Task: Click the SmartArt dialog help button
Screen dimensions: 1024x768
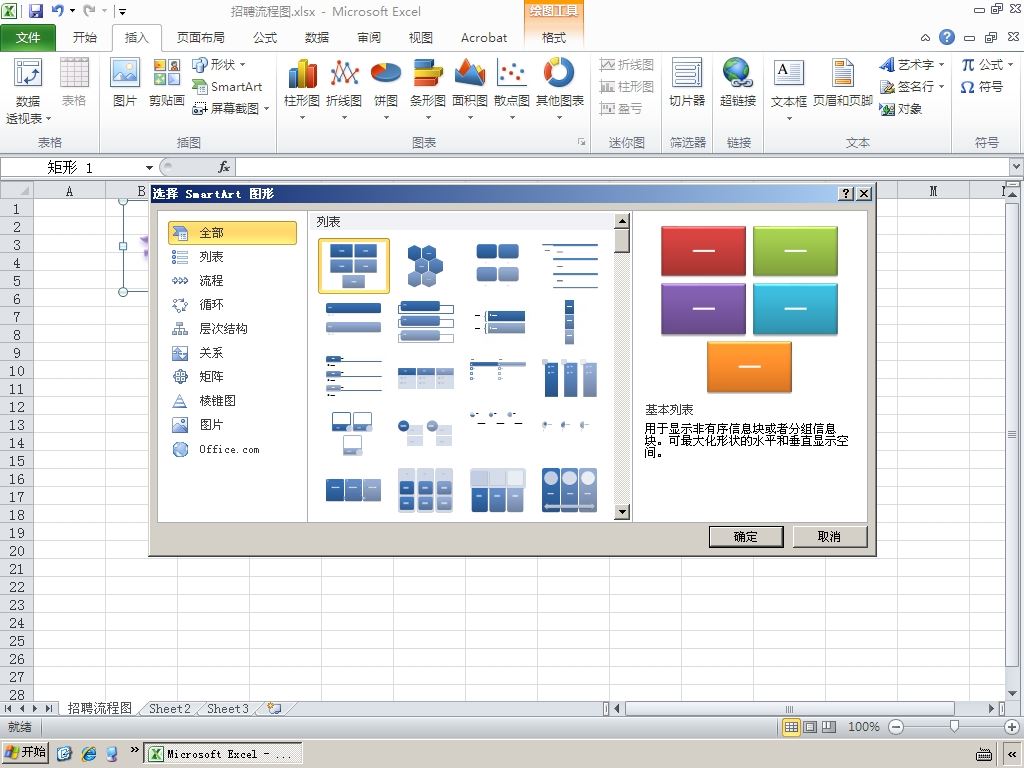Action: coord(846,193)
